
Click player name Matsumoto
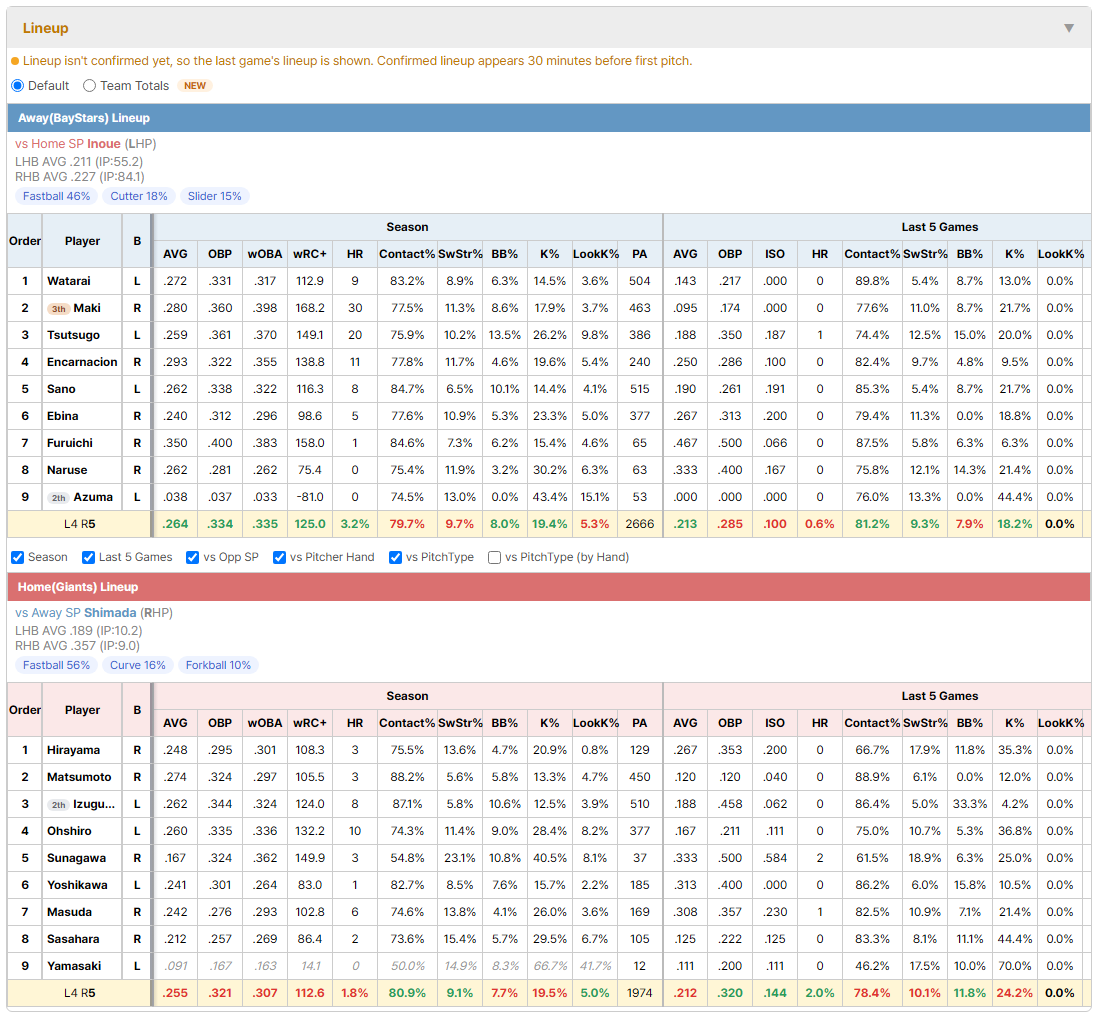pos(79,777)
